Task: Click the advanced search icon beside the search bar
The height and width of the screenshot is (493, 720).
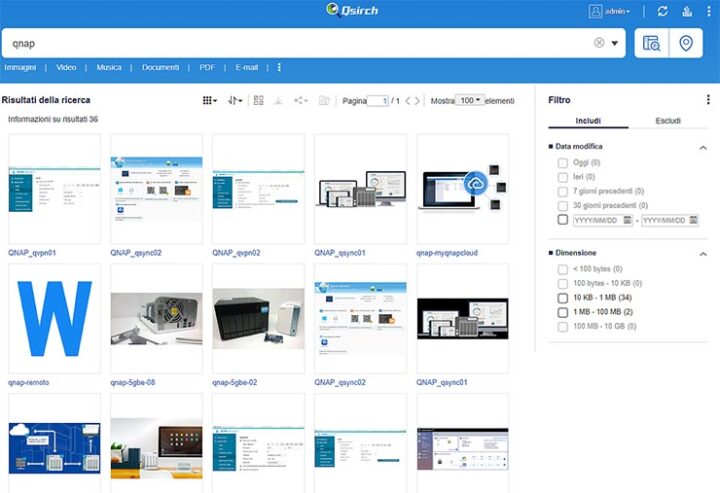Action: [x=651, y=43]
